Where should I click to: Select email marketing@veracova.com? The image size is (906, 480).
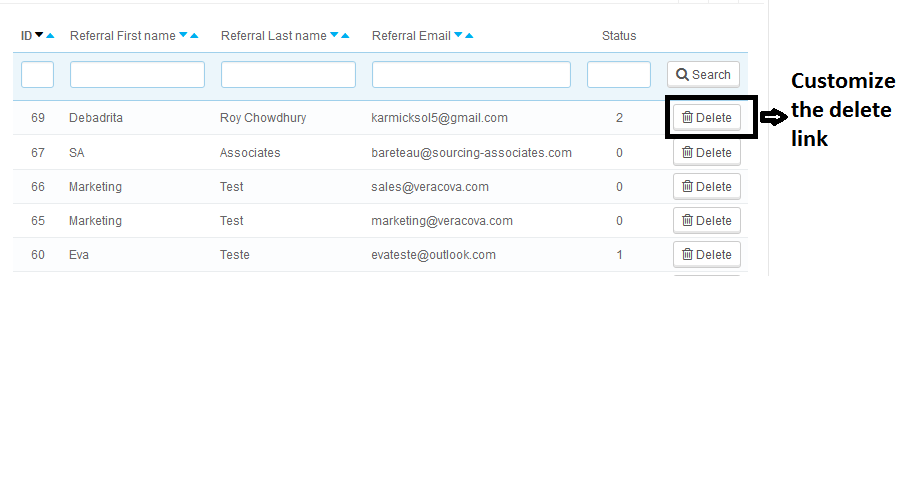pos(442,221)
